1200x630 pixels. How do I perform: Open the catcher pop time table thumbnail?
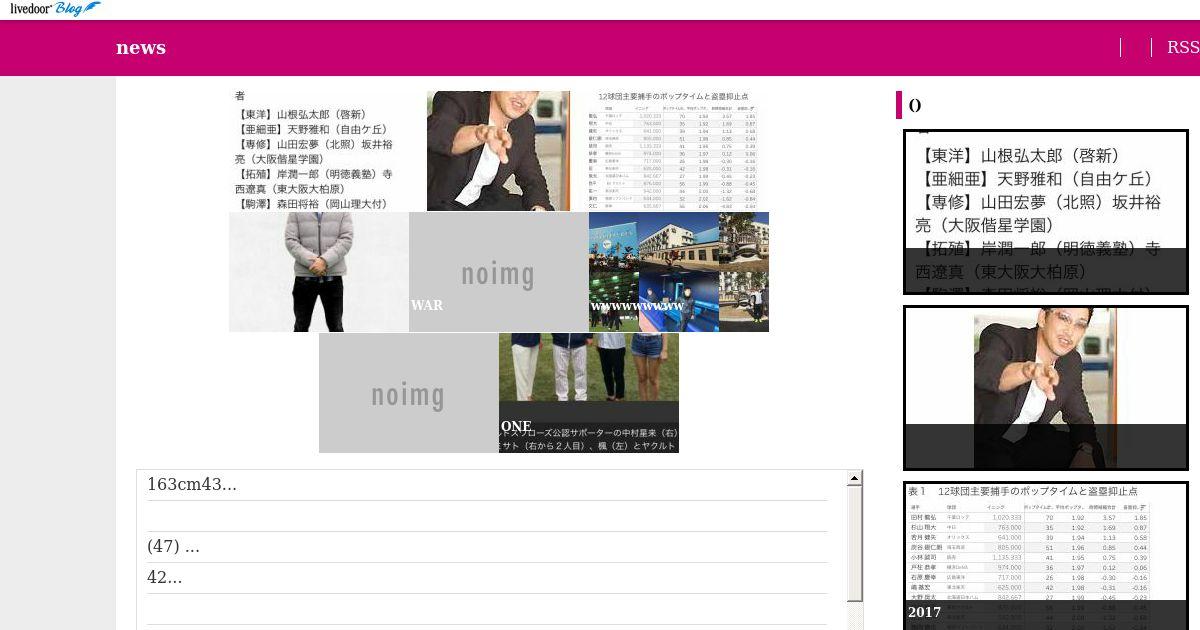coord(678,151)
